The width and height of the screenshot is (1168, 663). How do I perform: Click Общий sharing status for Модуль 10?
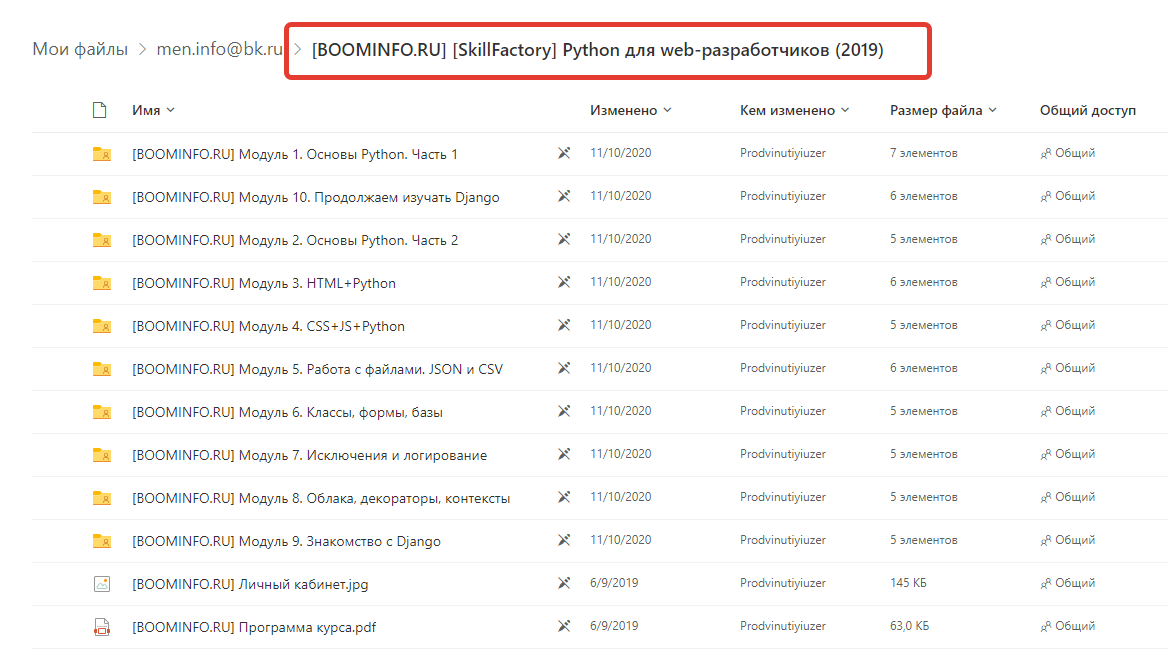point(1067,196)
